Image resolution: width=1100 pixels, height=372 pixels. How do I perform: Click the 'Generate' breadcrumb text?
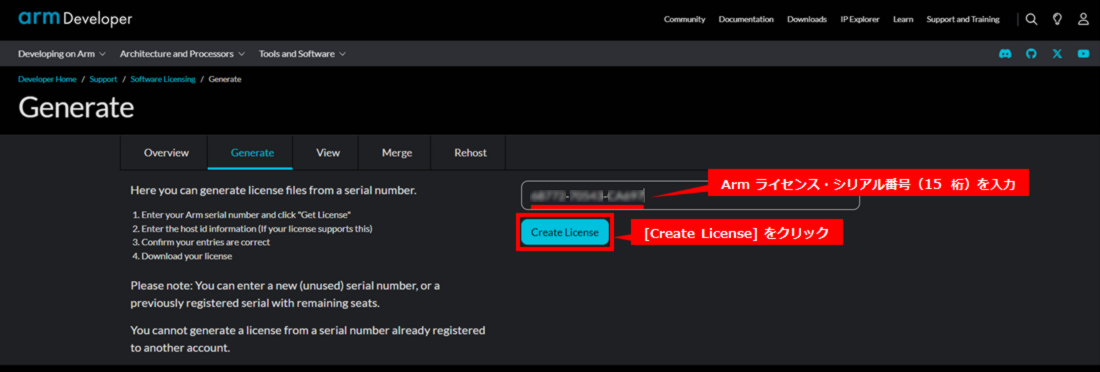point(225,79)
